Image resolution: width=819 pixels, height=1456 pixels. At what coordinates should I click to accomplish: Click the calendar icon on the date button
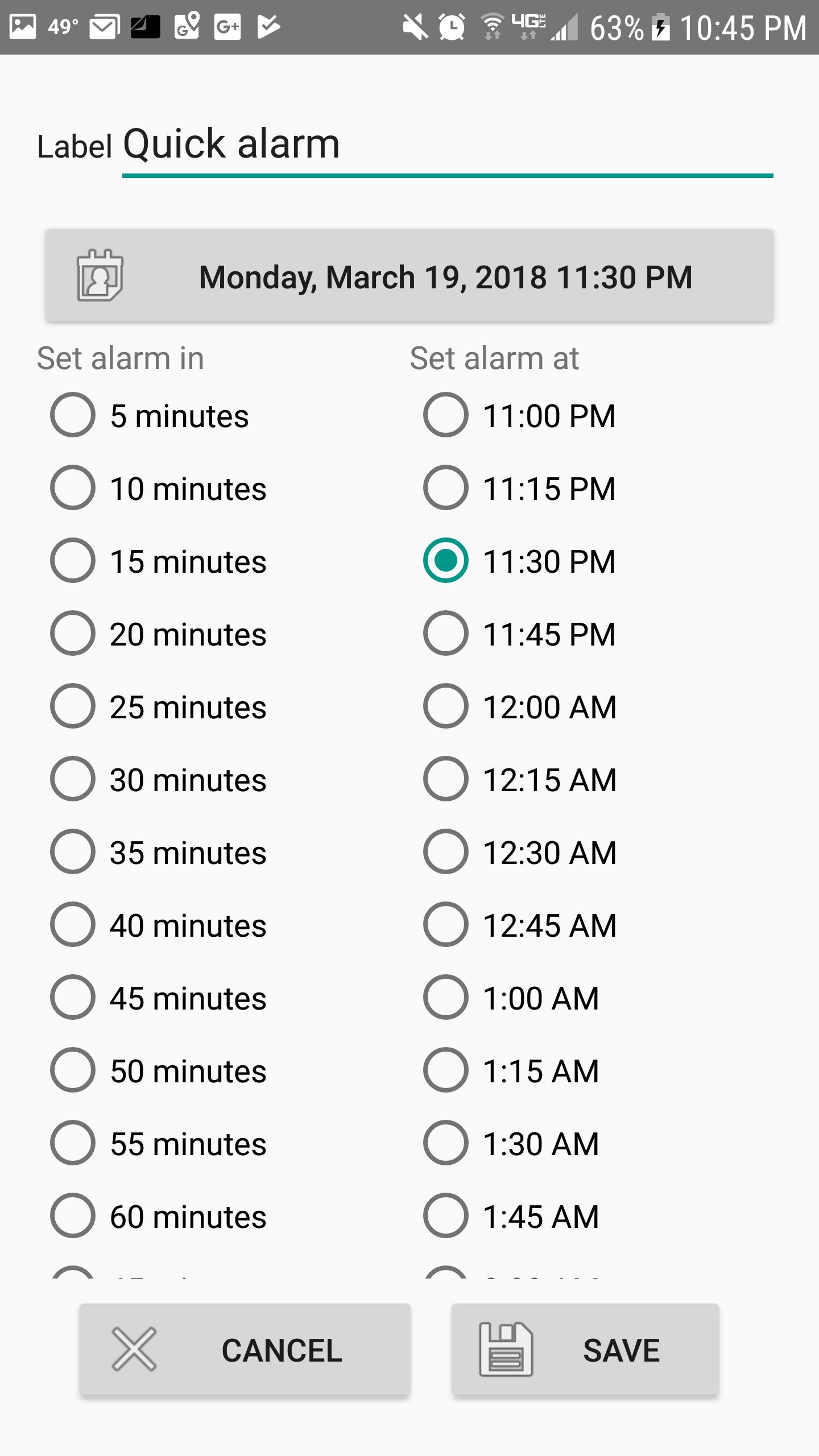coord(100,276)
